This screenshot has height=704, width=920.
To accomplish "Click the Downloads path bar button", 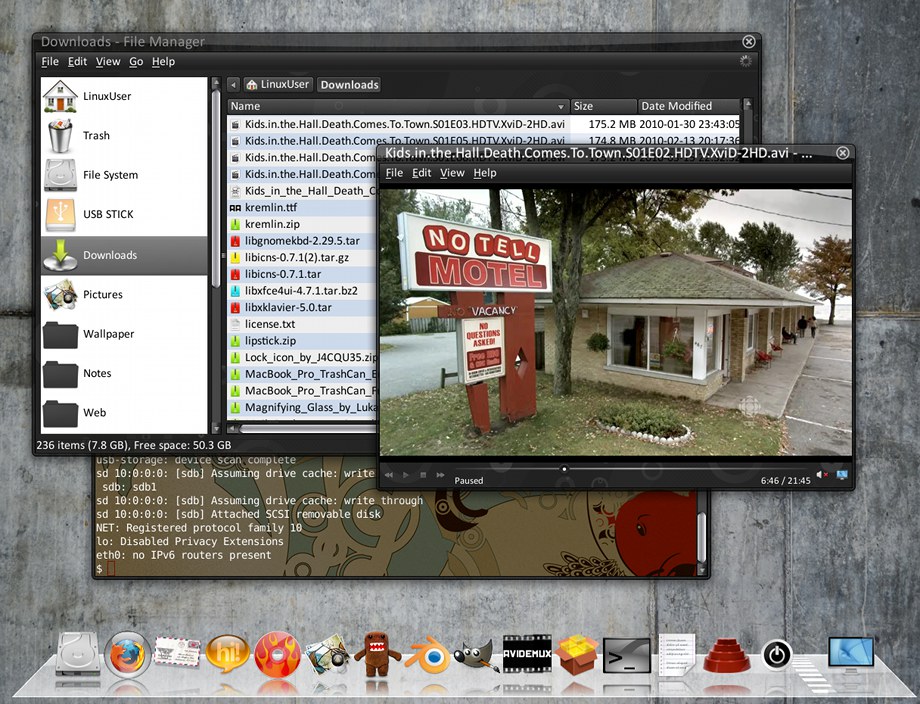I will pos(349,85).
